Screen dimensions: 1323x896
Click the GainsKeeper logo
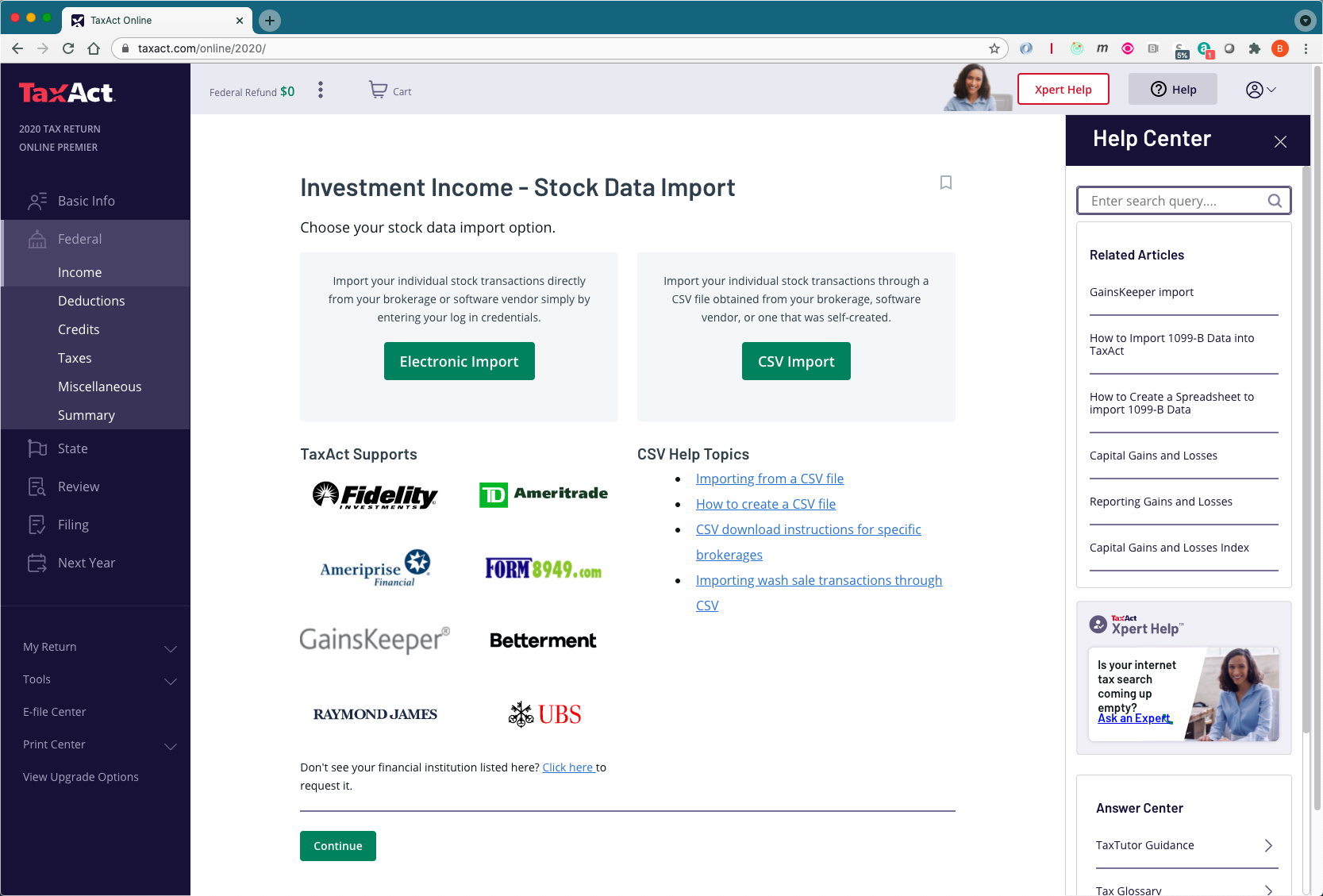pos(375,640)
